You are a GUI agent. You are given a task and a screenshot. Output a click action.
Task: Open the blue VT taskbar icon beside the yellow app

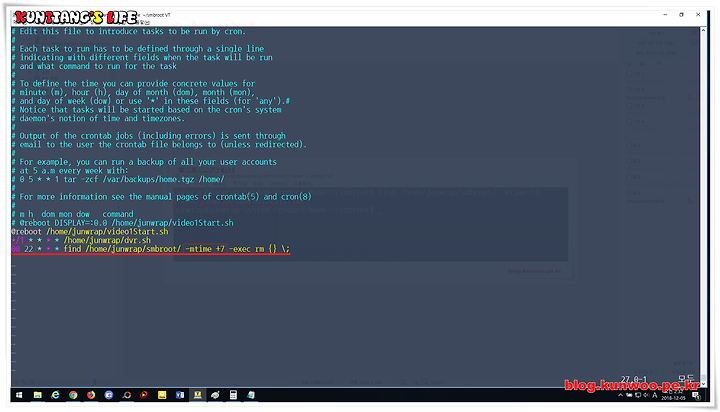click(x=180, y=395)
